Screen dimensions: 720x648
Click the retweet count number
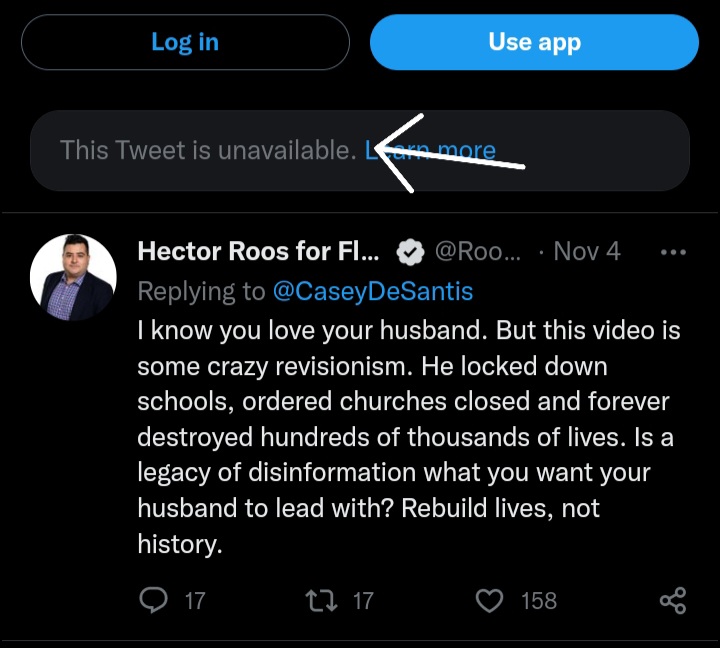[x=363, y=601]
